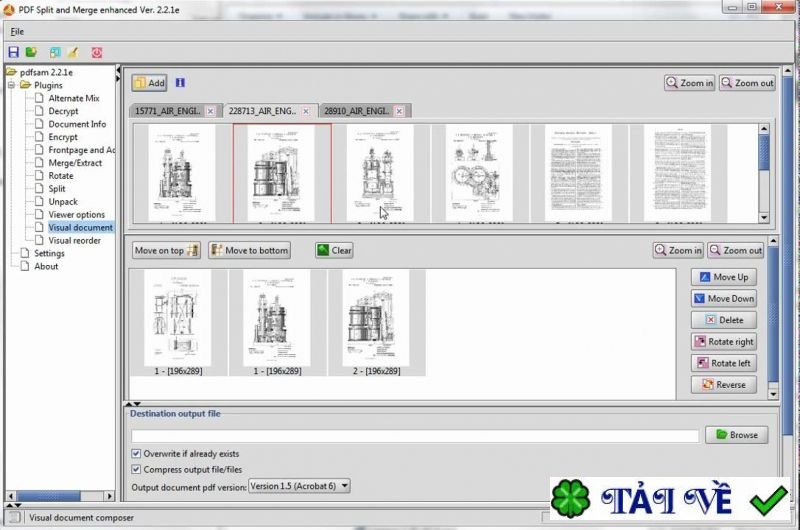Image resolution: width=800 pixels, height=530 pixels.
Task: Open the Frontpage and Addendum plugin
Action: (x=81, y=150)
